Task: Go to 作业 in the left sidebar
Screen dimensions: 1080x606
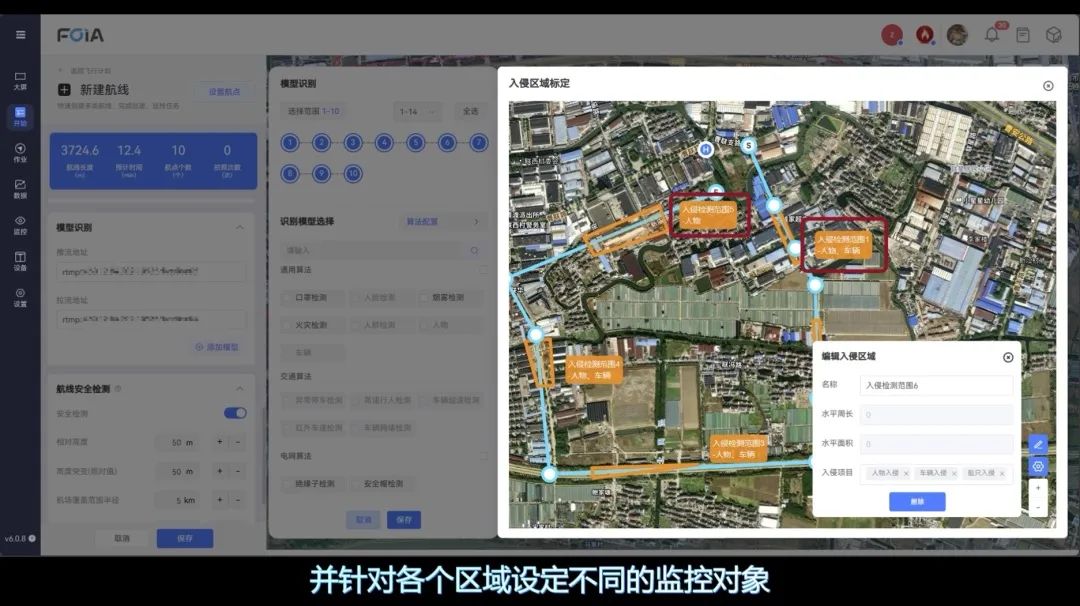Action: point(20,152)
